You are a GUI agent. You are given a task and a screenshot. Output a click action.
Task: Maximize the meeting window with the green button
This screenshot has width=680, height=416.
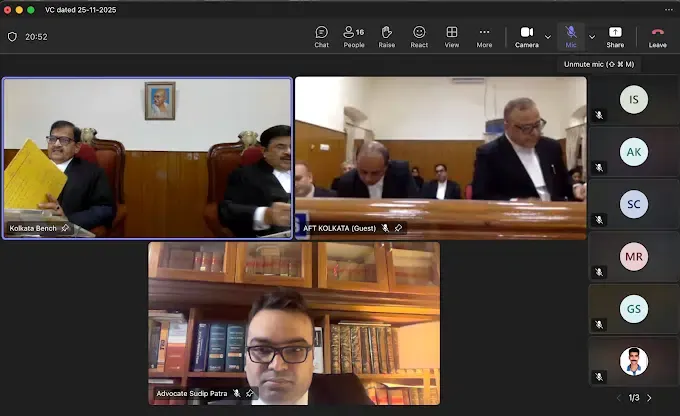point(31,10)
